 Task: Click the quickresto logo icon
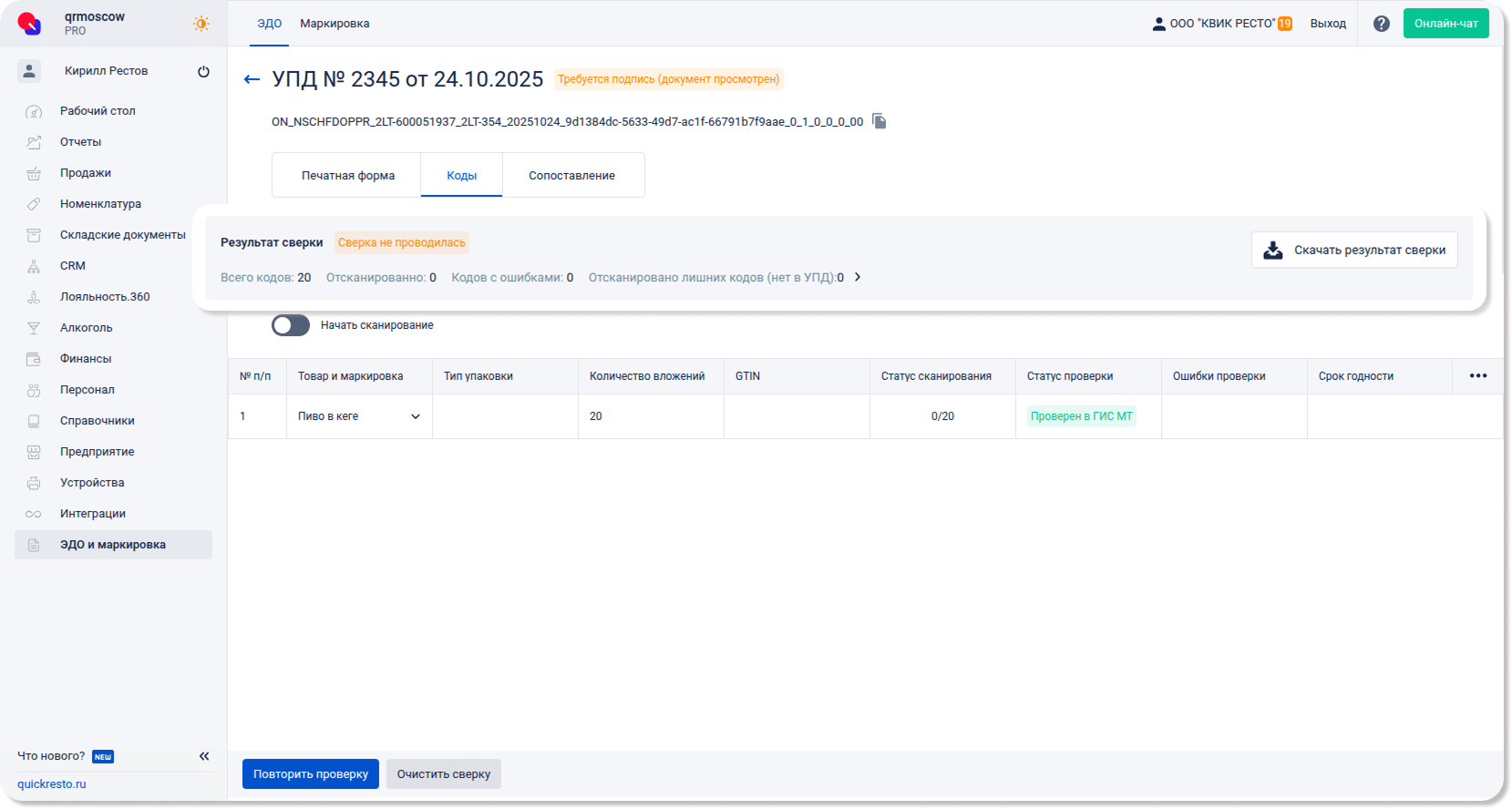[x=30, y=24]
